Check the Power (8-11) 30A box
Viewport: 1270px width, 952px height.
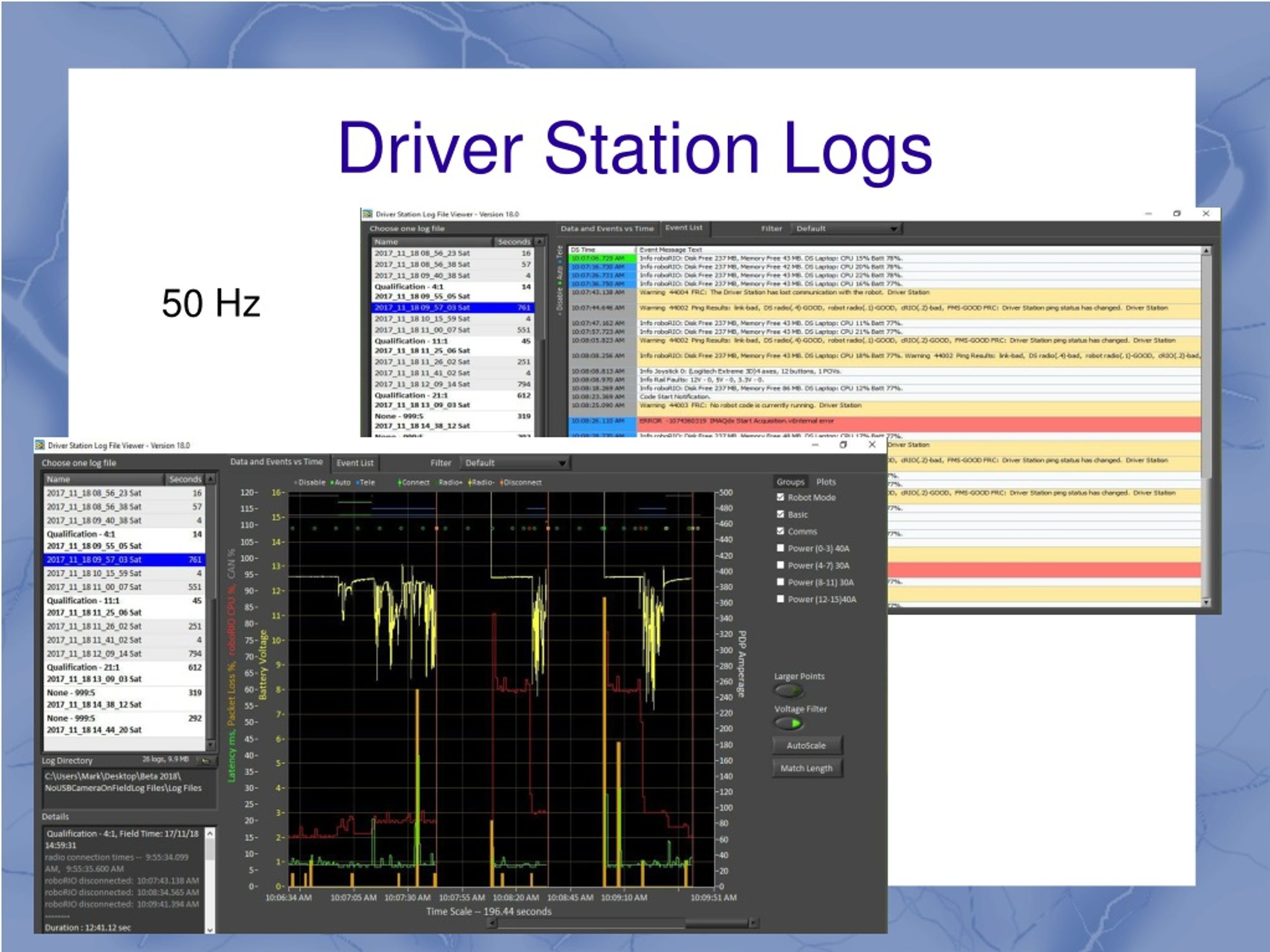pos(780,582)
